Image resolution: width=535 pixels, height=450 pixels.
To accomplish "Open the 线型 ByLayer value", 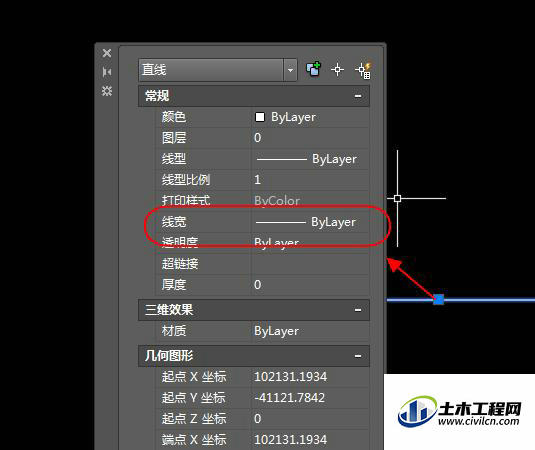I will 310,159.
